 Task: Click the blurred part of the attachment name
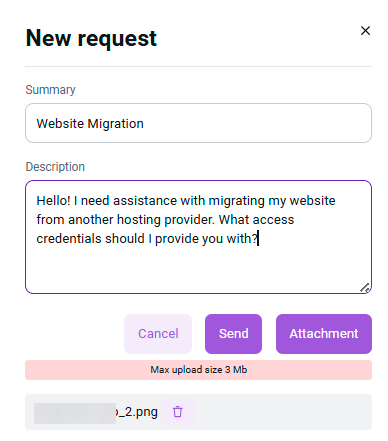click(75, 413)
